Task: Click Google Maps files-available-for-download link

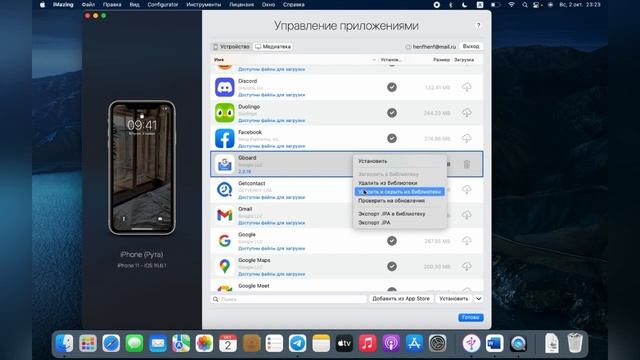Action: click(271, 274)
